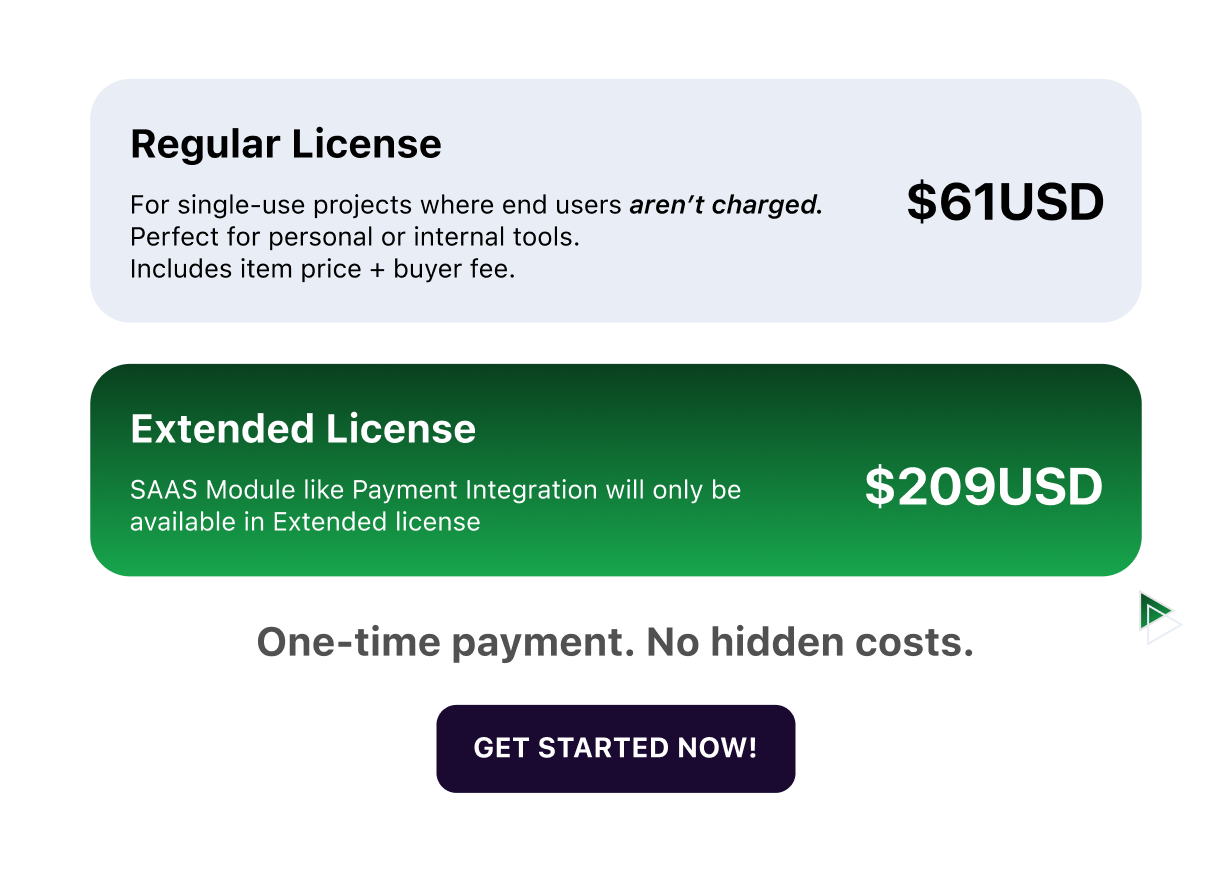This screenshot has height=872, width=1232.
Task: Click the "One-time payment." phrase
Action: [x=446, y=642]
